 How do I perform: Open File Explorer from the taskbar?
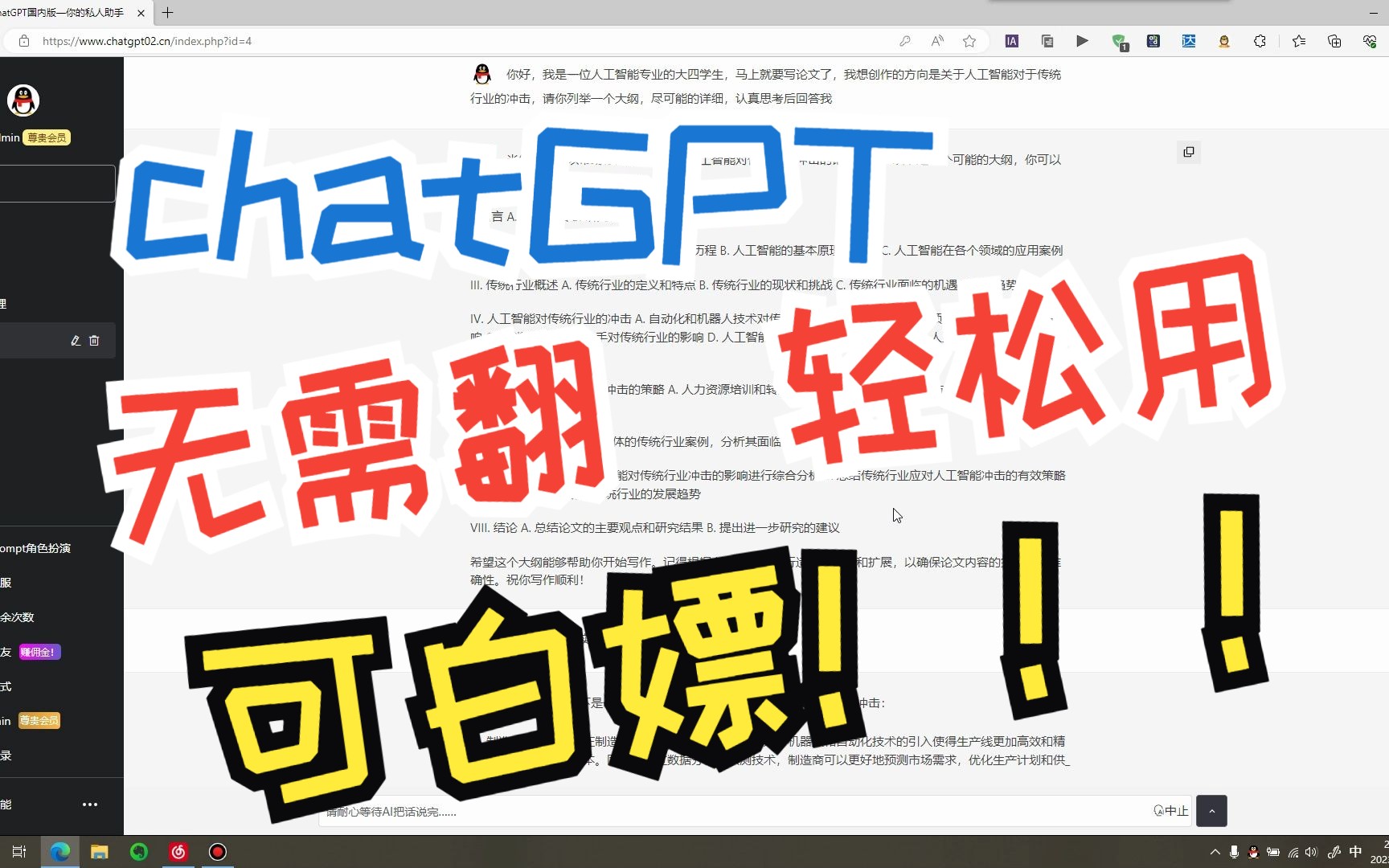[99, 851]
